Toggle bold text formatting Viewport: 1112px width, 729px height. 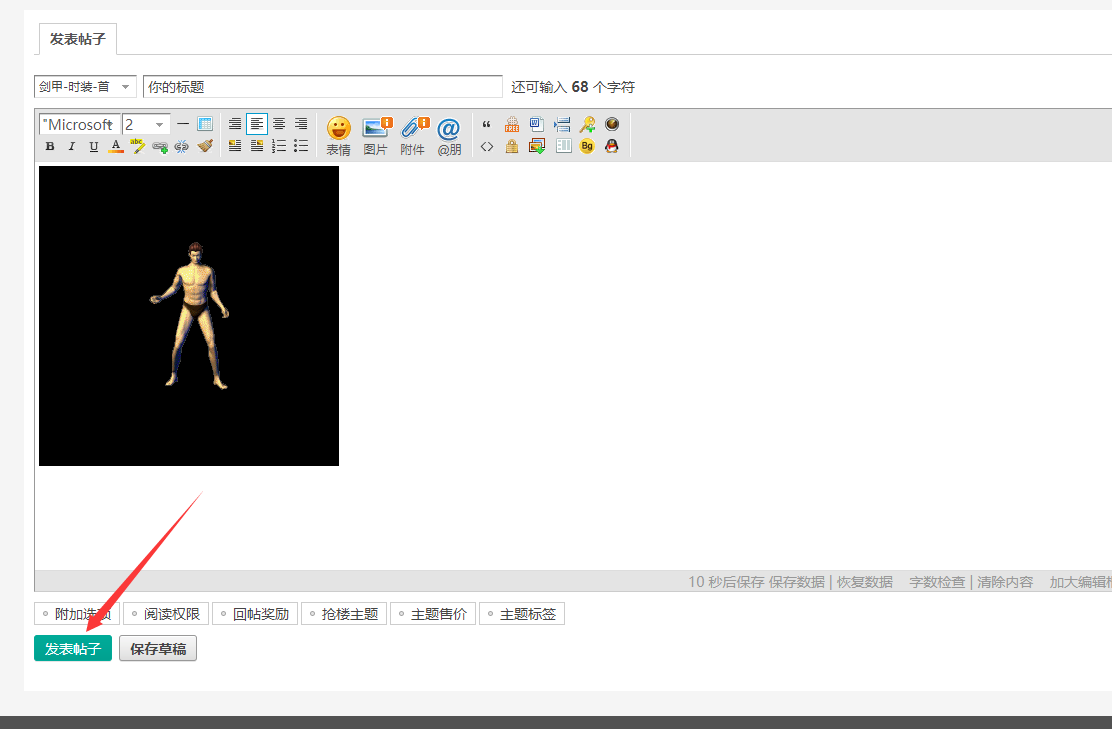pyautogui.click(x=50, y=147)
